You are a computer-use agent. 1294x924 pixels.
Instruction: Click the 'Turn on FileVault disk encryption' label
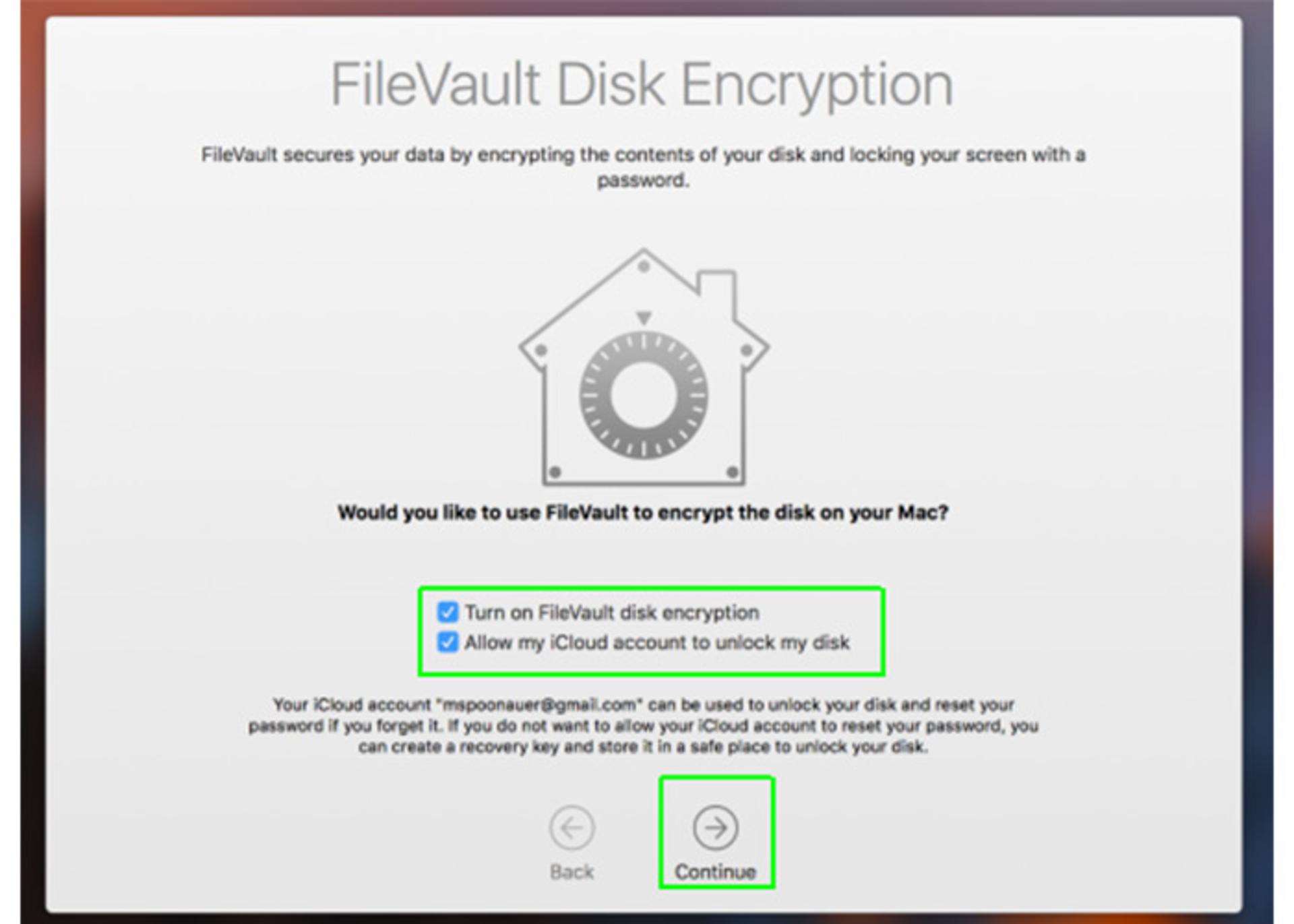(x=612, y=613)
